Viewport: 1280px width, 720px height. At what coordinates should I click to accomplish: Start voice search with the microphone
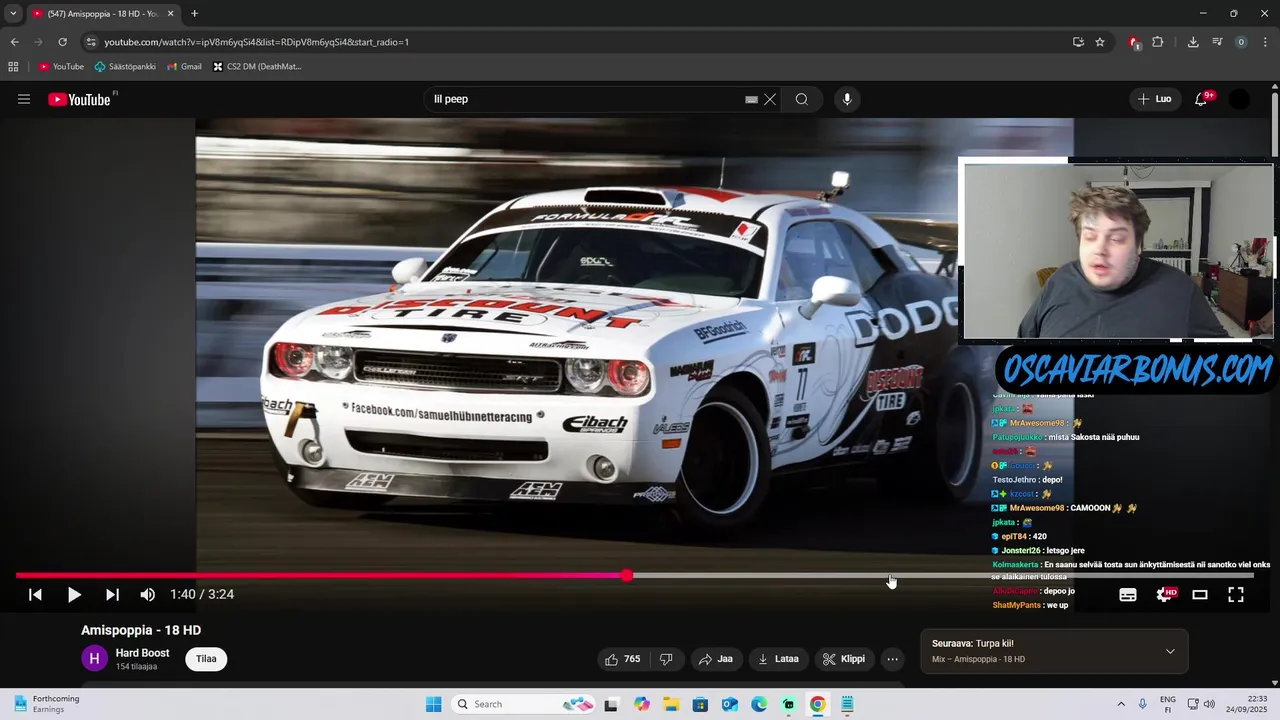pyautogui.click(x=847, y=99)
